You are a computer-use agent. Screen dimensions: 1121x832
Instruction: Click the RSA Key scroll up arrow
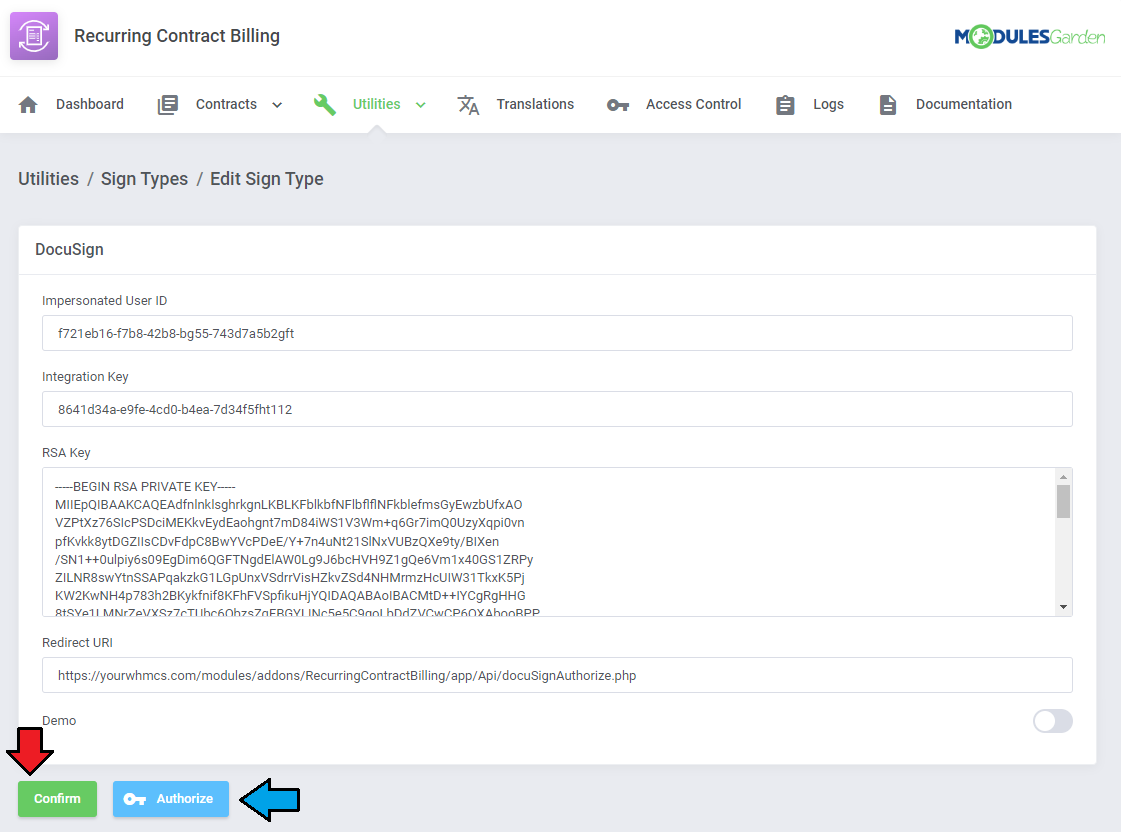point(1063,477)
